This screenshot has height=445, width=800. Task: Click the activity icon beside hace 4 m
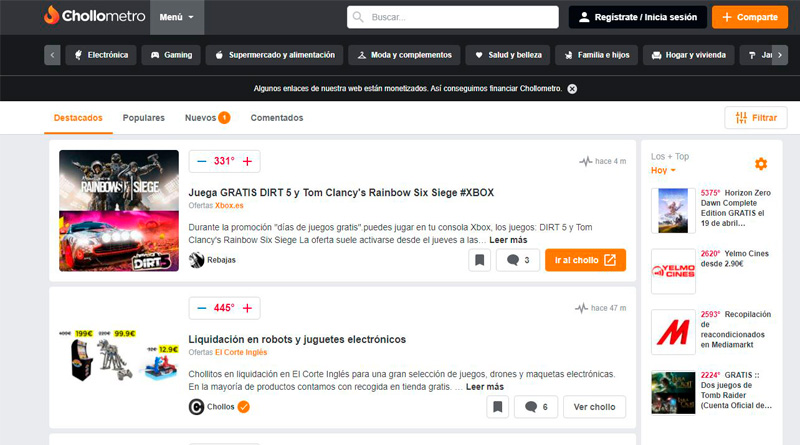[x=586, y=161]
